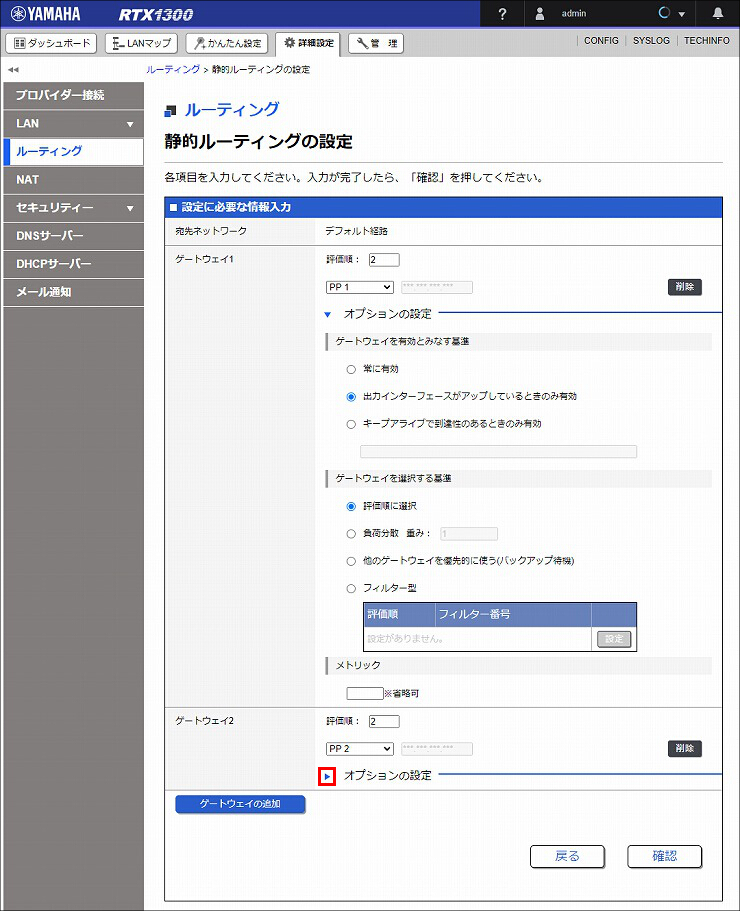This screenshot has width=740, height=911.
Task: Click 削除 button for ゲートウェイ1
Action: (685, 287)
